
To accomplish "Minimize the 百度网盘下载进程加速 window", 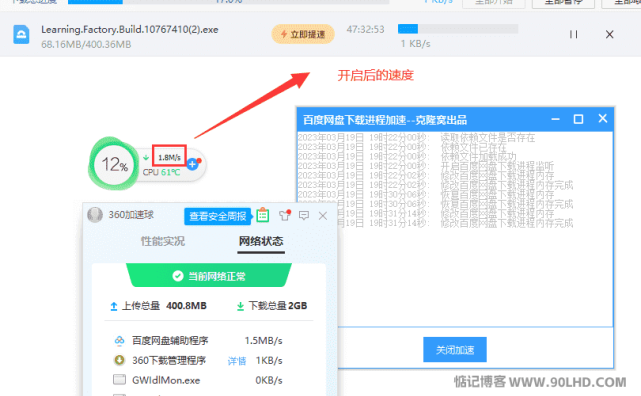I will (555, 119).
